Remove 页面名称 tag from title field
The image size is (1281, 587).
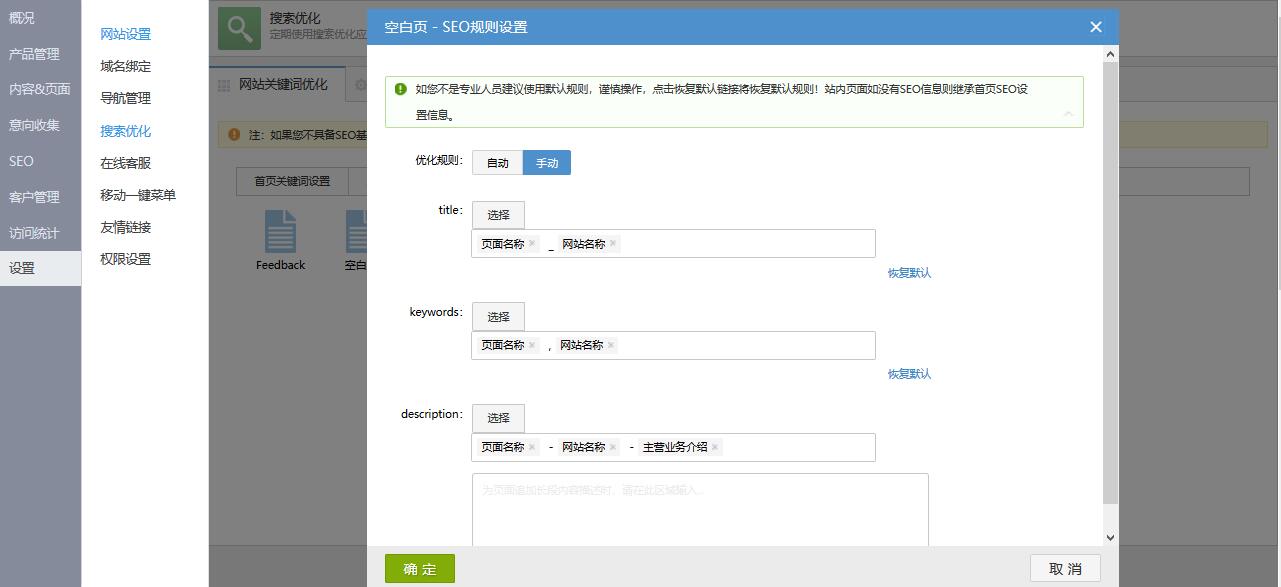pos(532,244)
